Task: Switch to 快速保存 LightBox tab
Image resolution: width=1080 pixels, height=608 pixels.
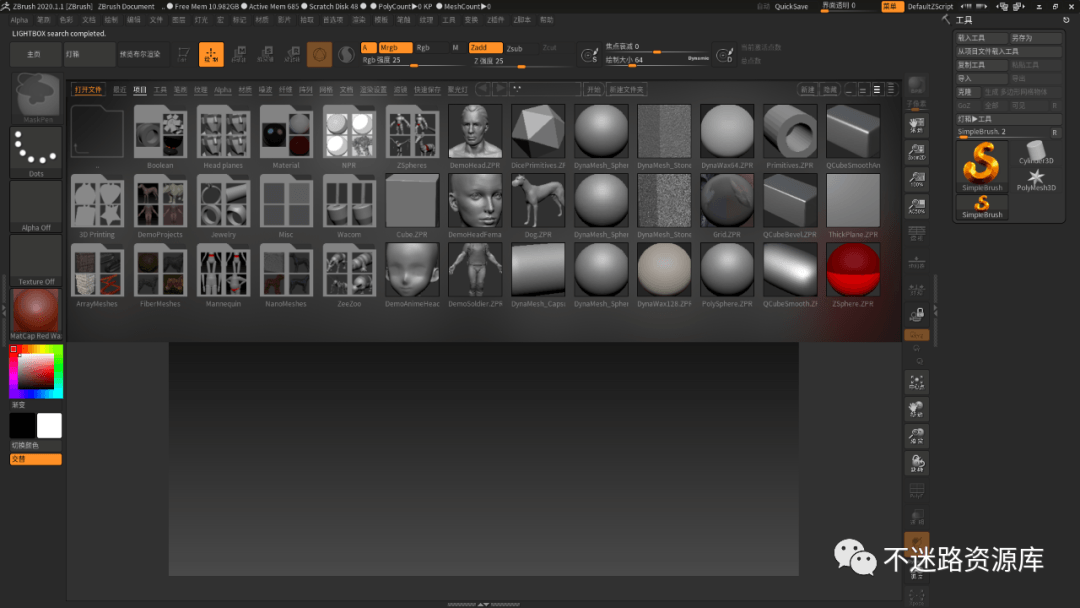Action: (427, 90)
